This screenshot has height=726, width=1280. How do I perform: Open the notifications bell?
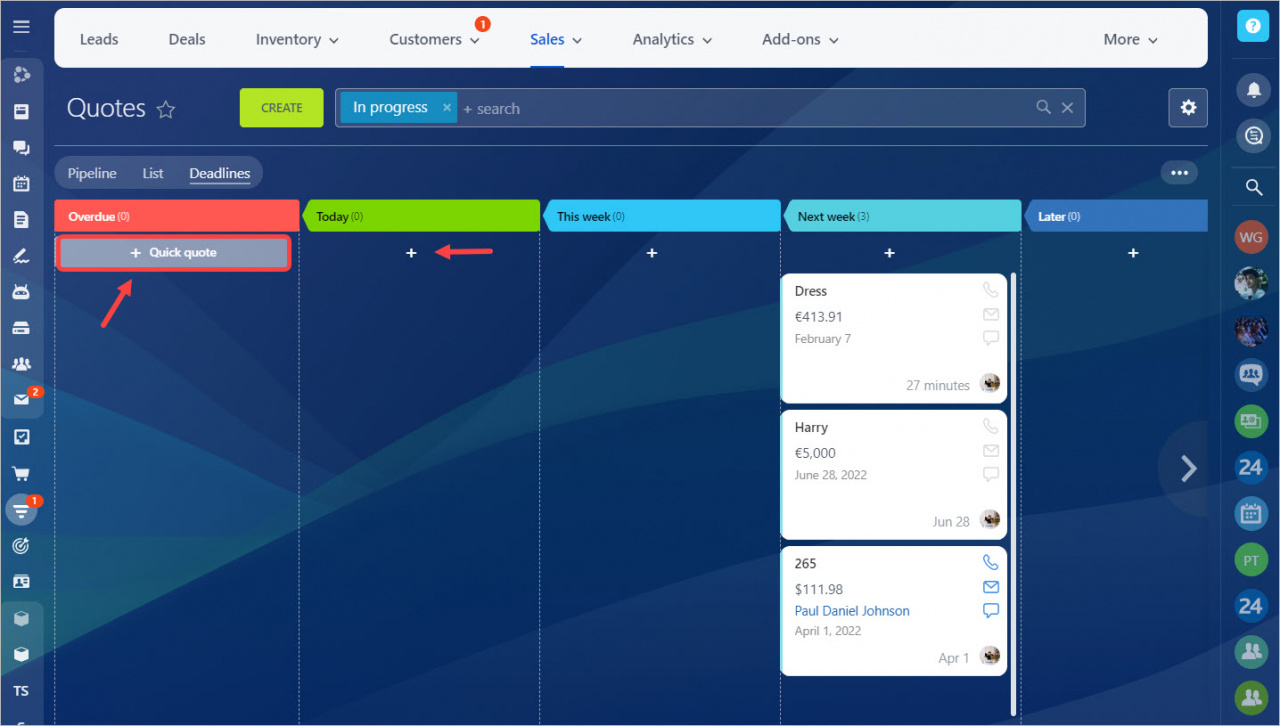(x=1252, y=89)
